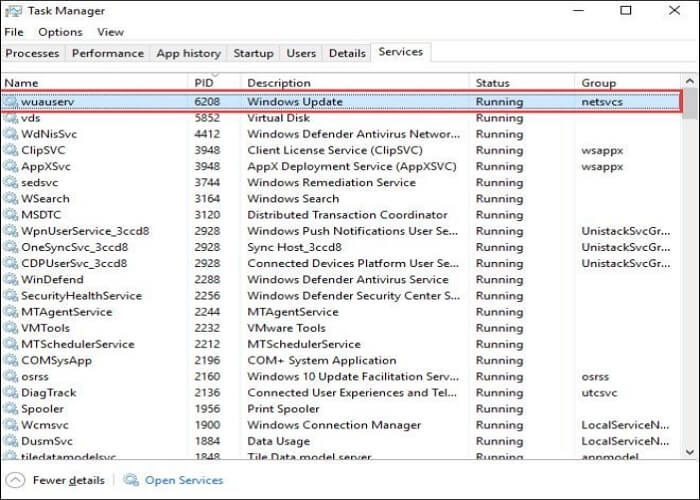Click the vertical scrollbar down arrow

(691, 453)
